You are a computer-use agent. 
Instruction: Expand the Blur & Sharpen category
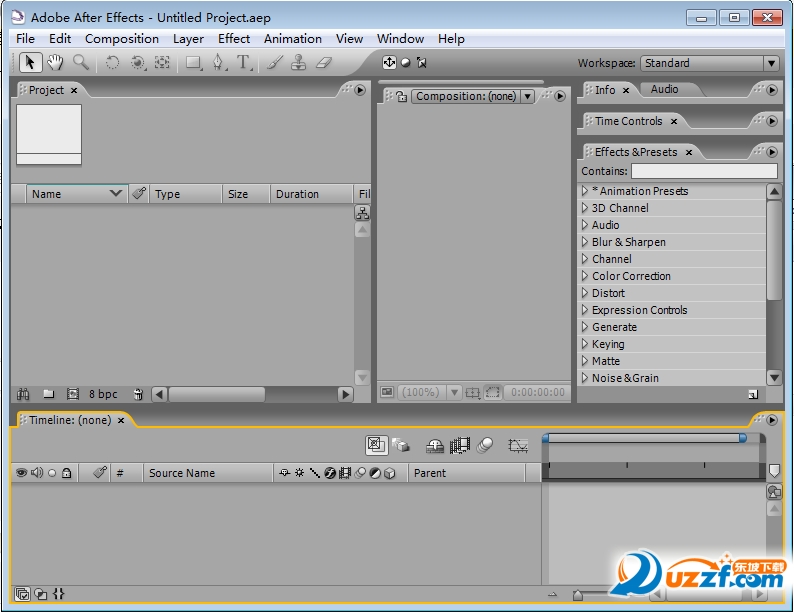click(x=585, y=242)
